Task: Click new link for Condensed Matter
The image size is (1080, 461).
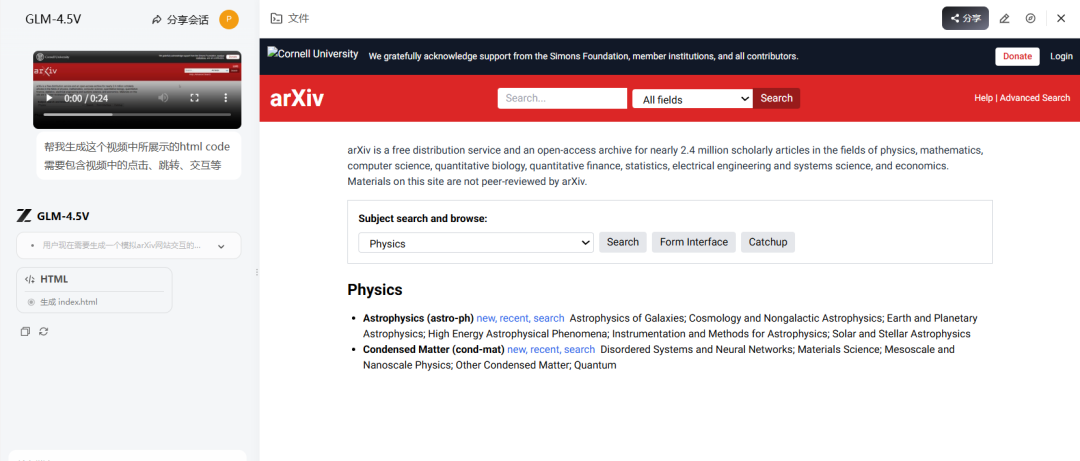Action: [x=517, y=349]
